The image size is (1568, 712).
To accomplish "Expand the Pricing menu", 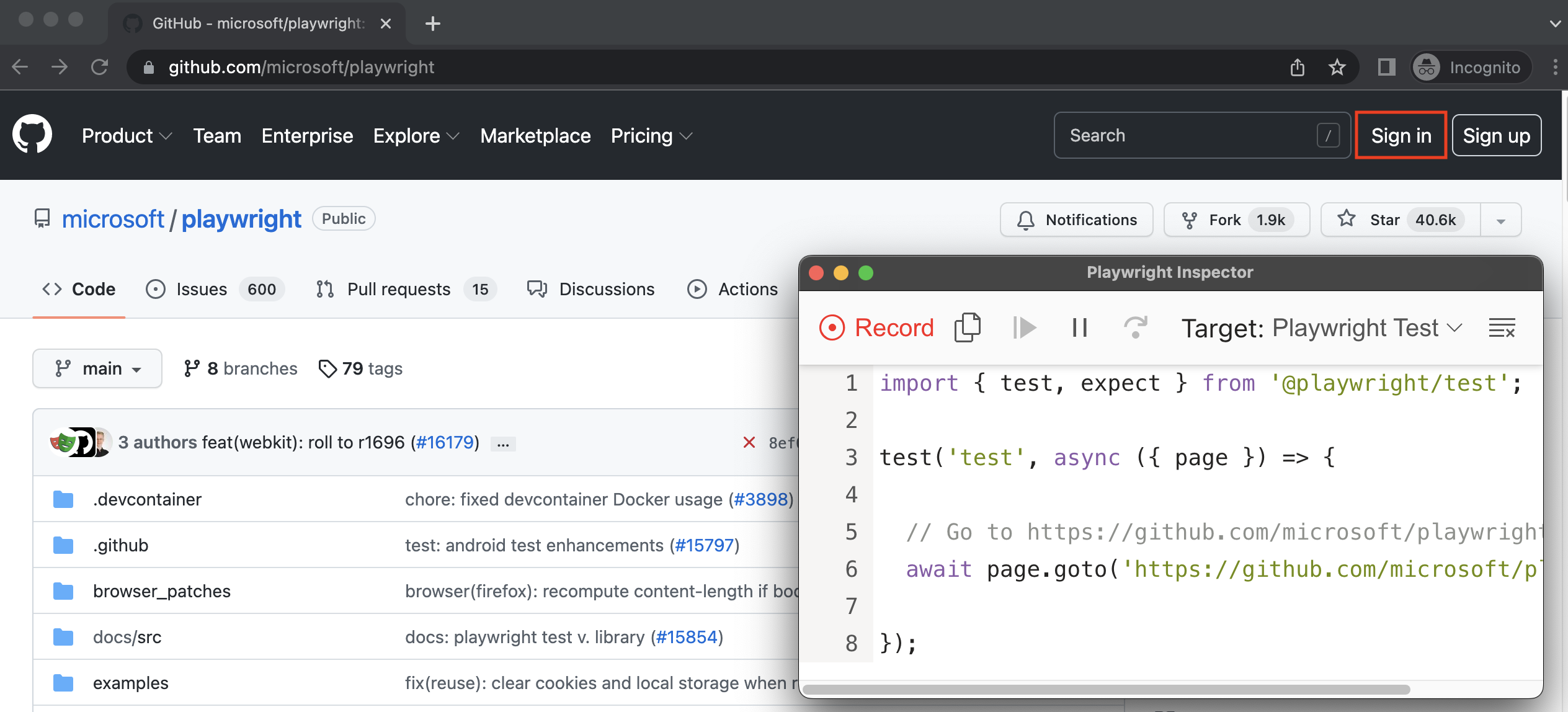I will click(651, 135).
